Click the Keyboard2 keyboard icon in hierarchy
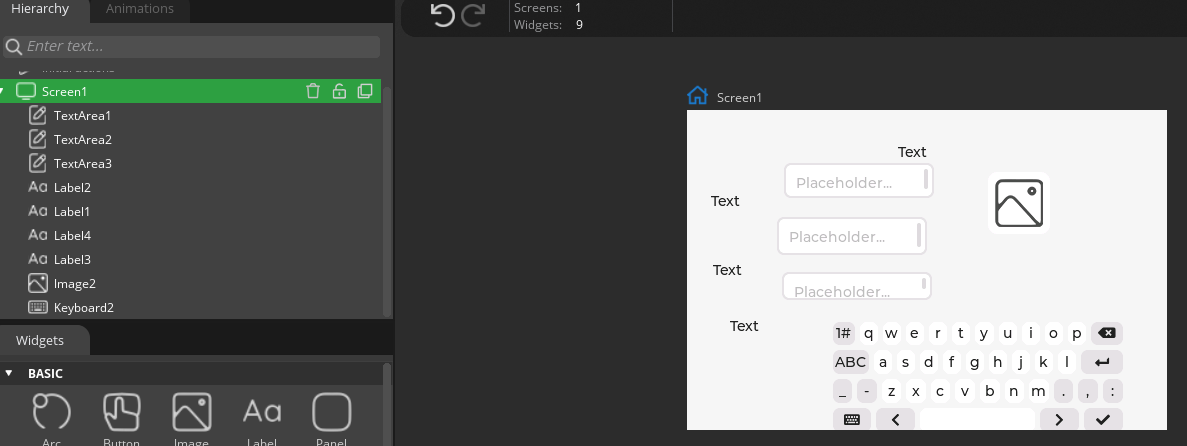The width and height of the screenshot is (1187, 446). click(38, 307)
